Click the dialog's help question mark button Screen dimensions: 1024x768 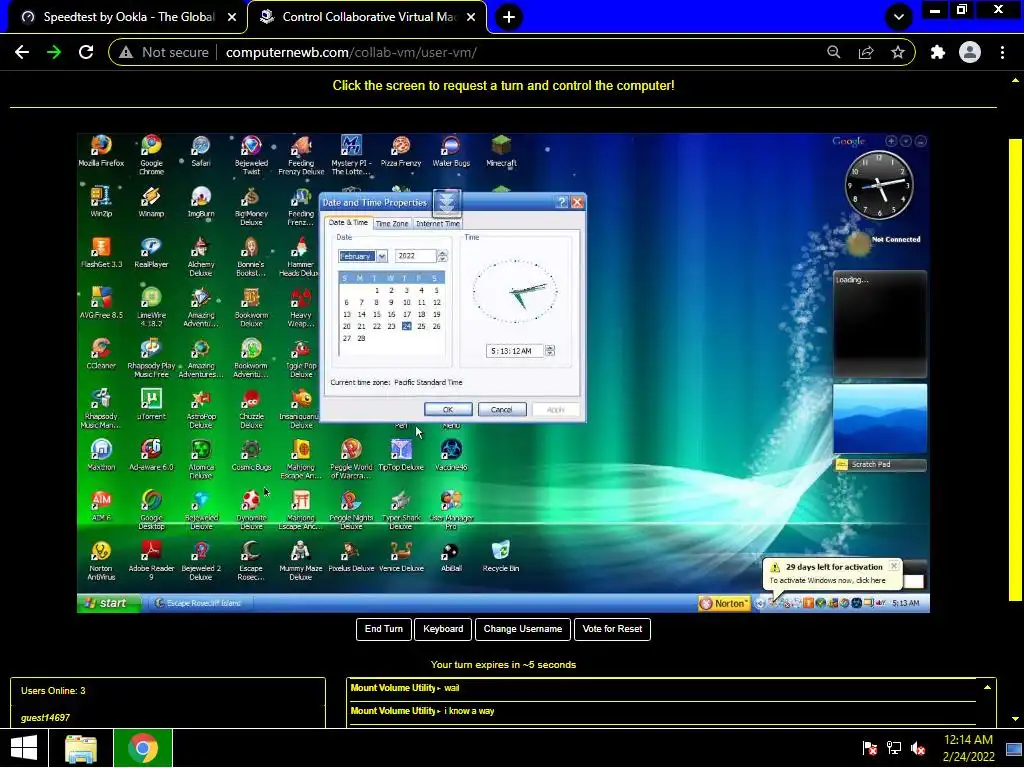[x=562, y=202]
